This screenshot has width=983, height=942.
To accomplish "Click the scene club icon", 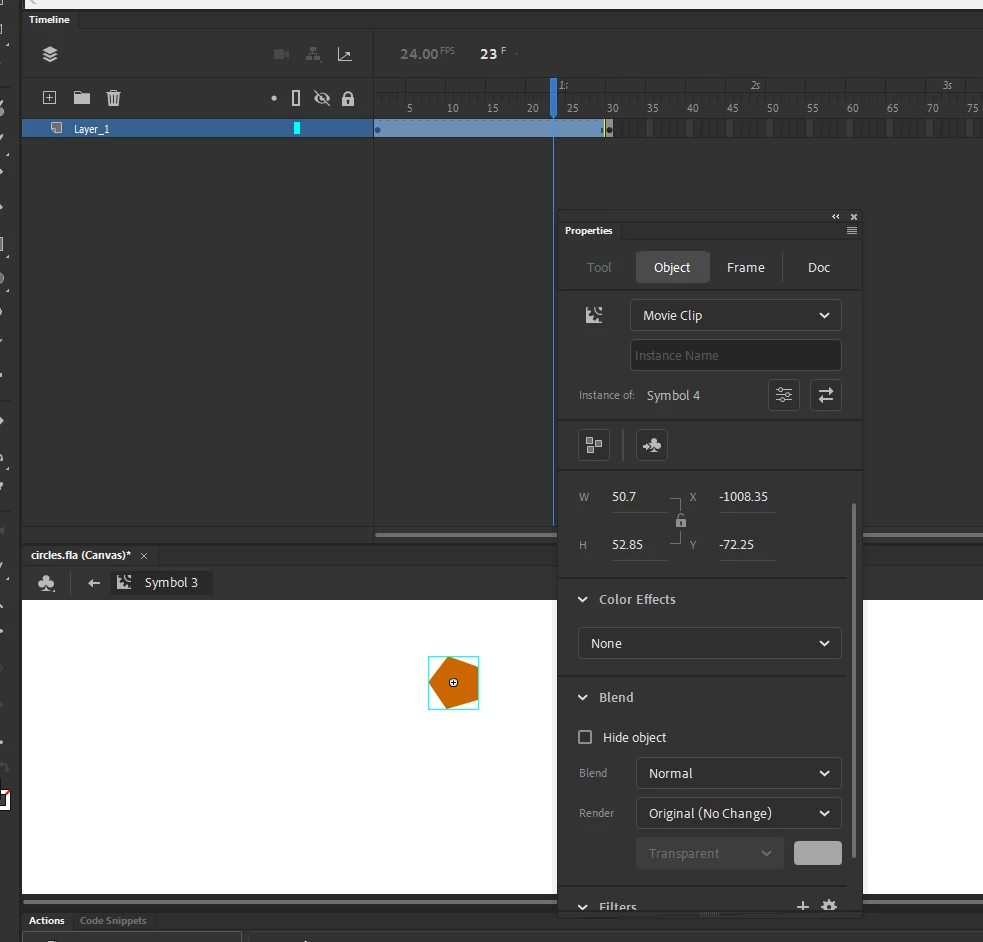I will 46,584.
